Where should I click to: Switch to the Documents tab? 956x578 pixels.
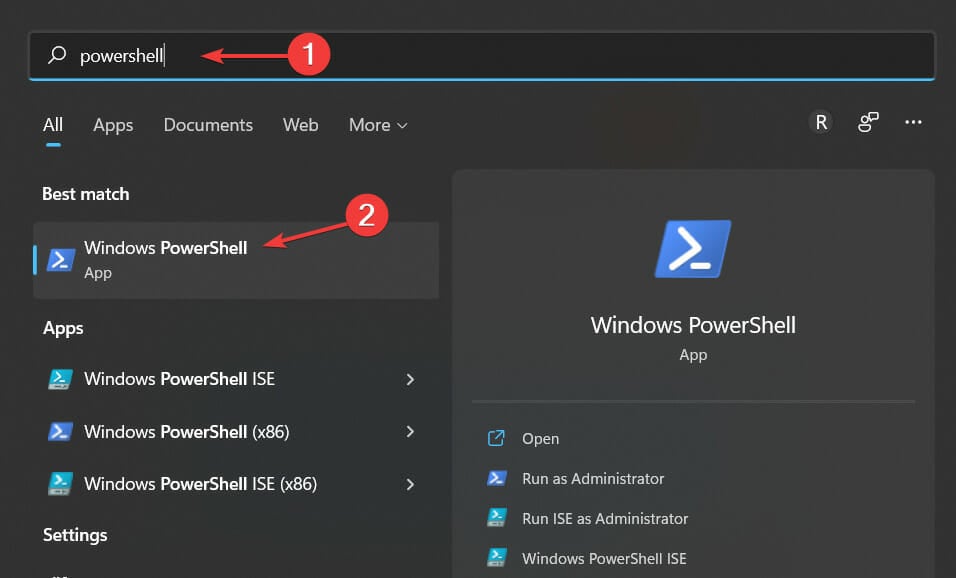(x=208, y=125)
